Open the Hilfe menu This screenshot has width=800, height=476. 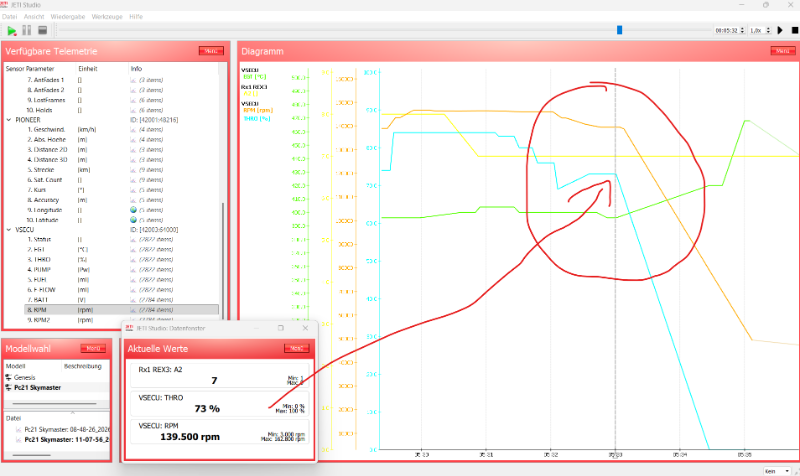coord(136,17)
